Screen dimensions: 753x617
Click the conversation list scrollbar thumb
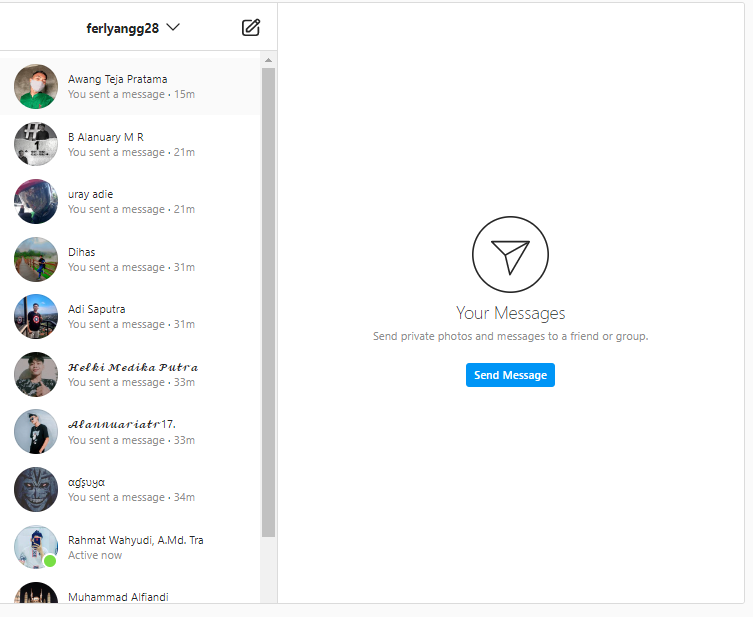click(x=268, y=300)
